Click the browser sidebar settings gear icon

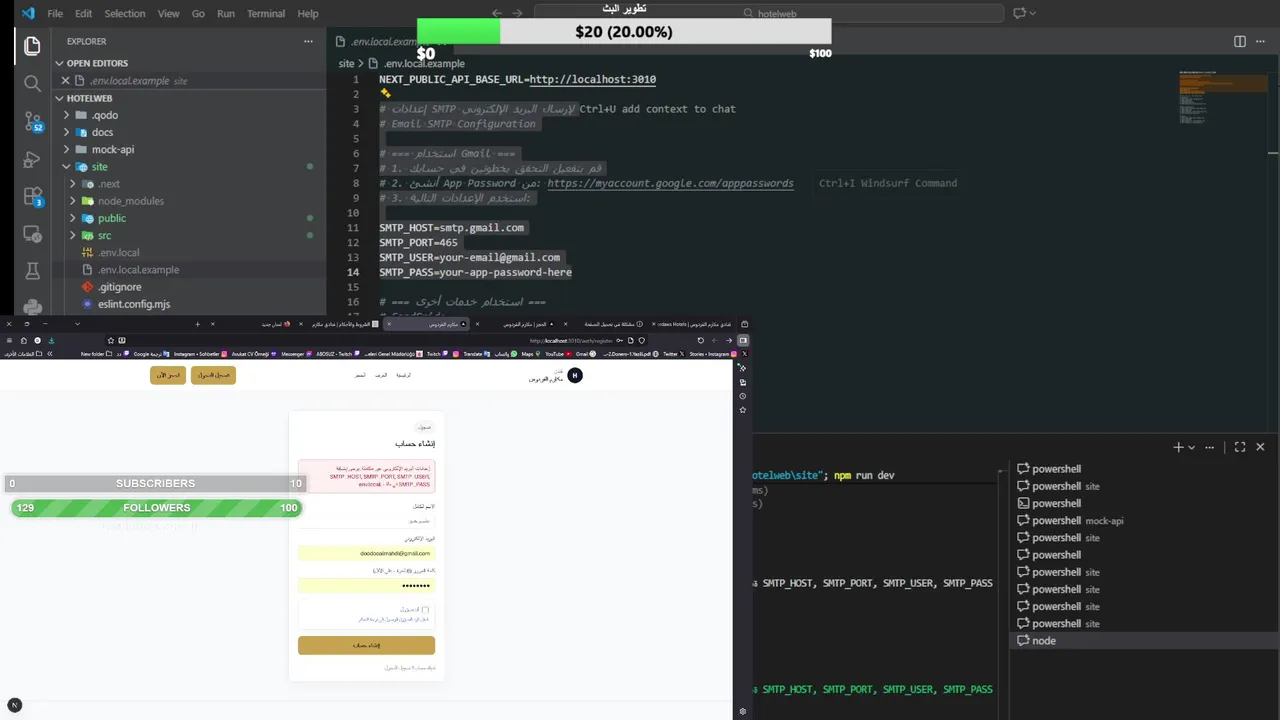coord(743,712)
